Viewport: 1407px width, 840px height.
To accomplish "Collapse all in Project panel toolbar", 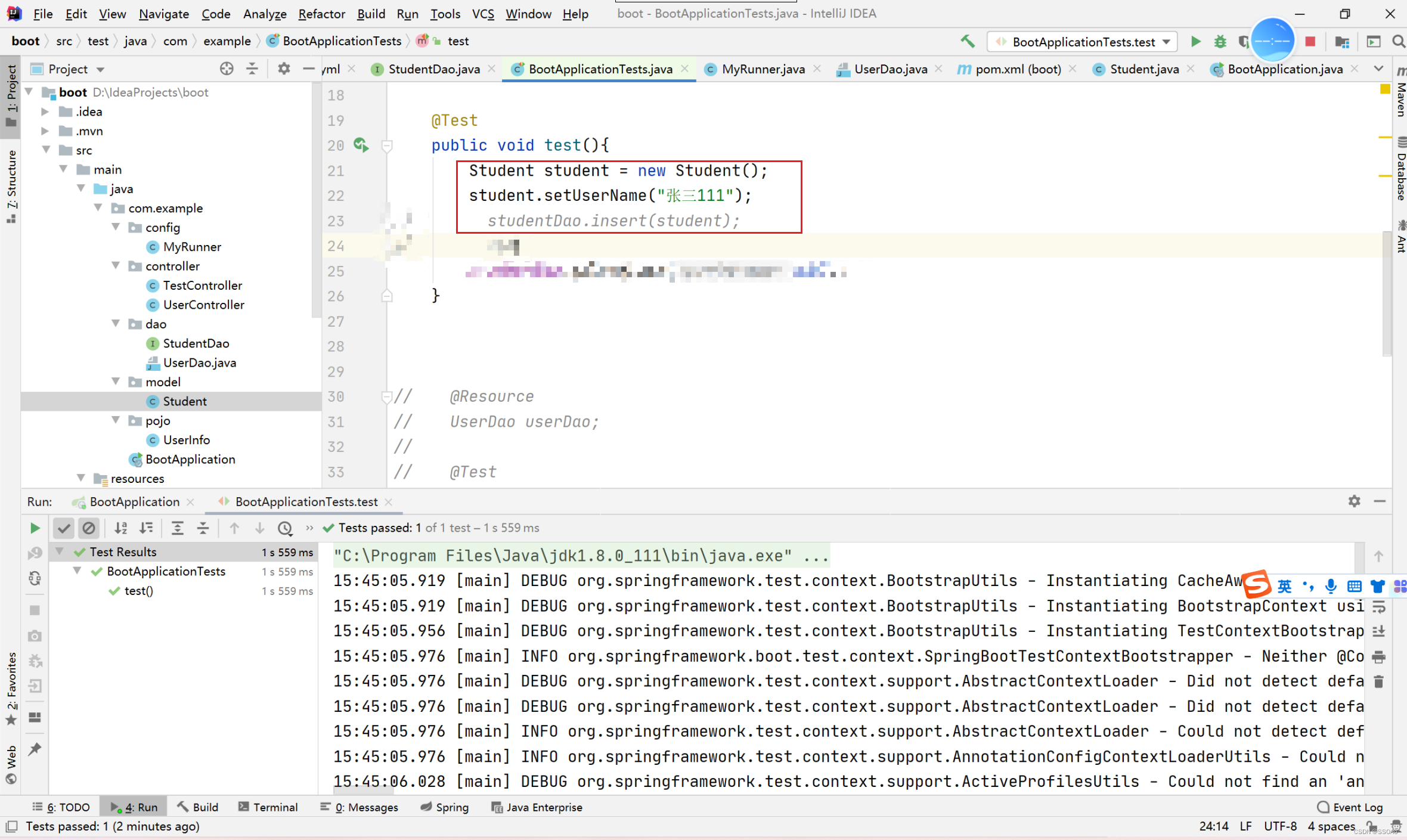I will tap(252, 69).
